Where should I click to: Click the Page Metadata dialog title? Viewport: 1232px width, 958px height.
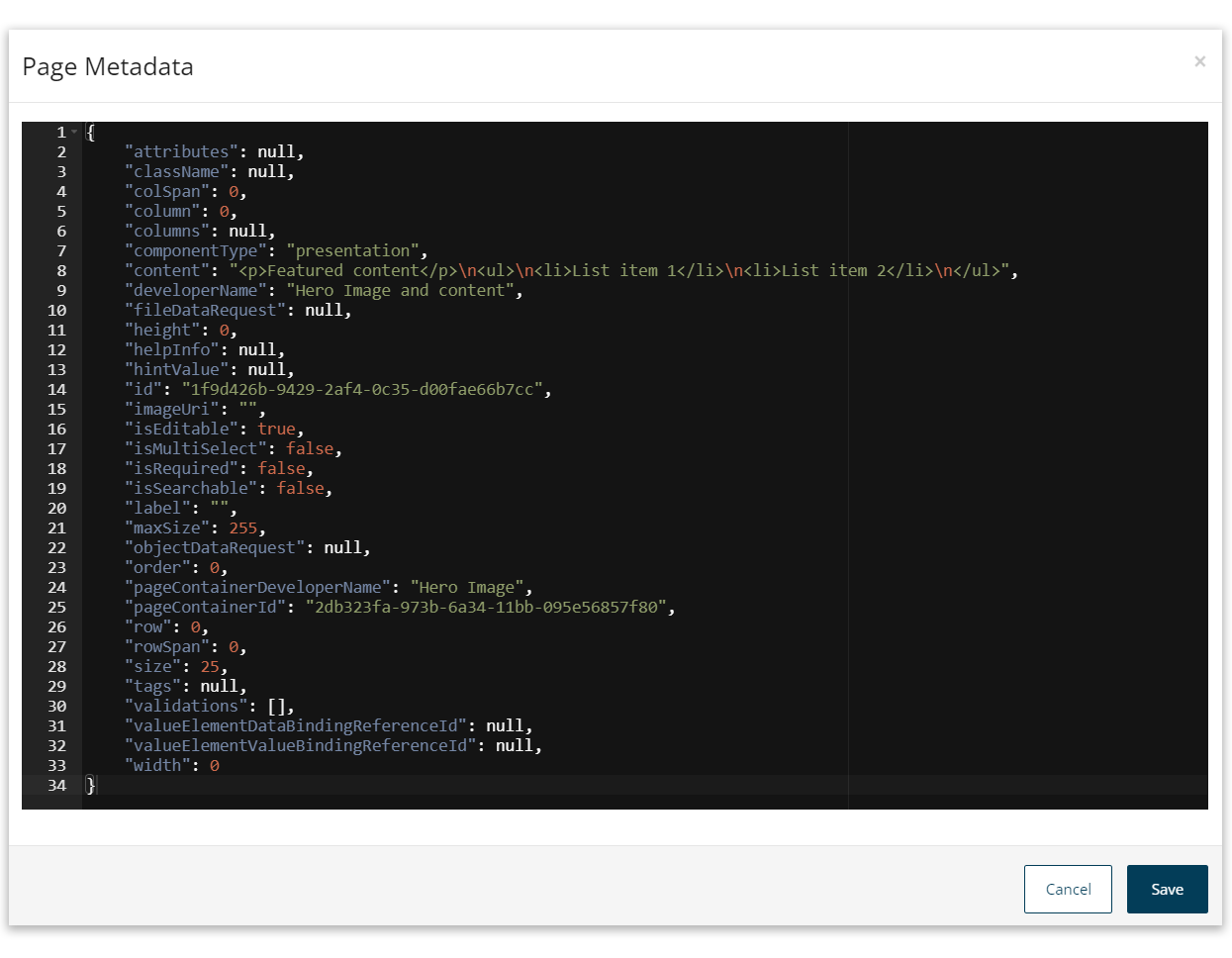tap(107, 66)
